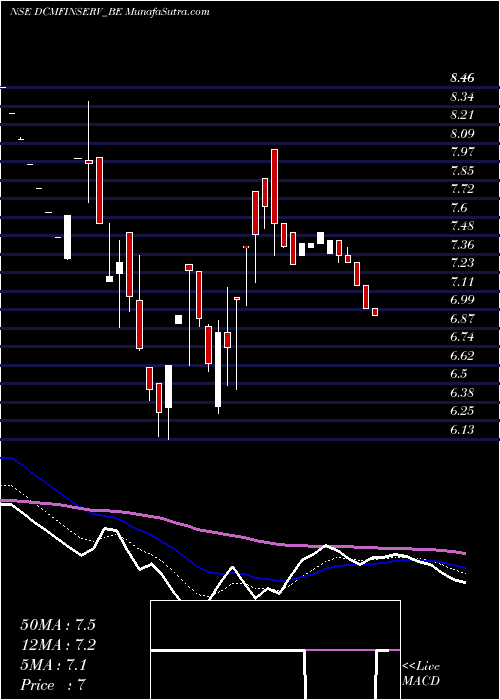
Task: Click the 12MA : 7.2 readout
Action: (58, 645)
